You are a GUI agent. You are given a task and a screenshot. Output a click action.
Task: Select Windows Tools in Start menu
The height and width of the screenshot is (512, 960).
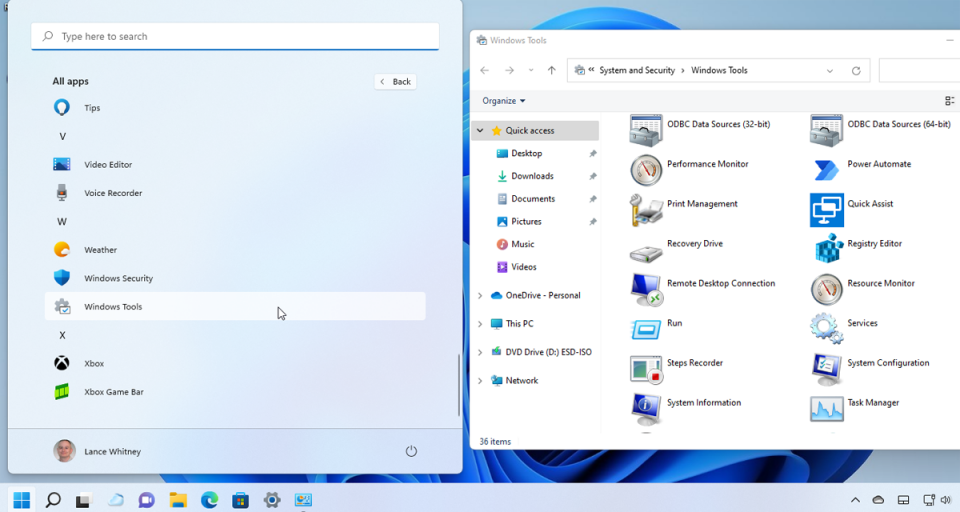tap(234, 306)
